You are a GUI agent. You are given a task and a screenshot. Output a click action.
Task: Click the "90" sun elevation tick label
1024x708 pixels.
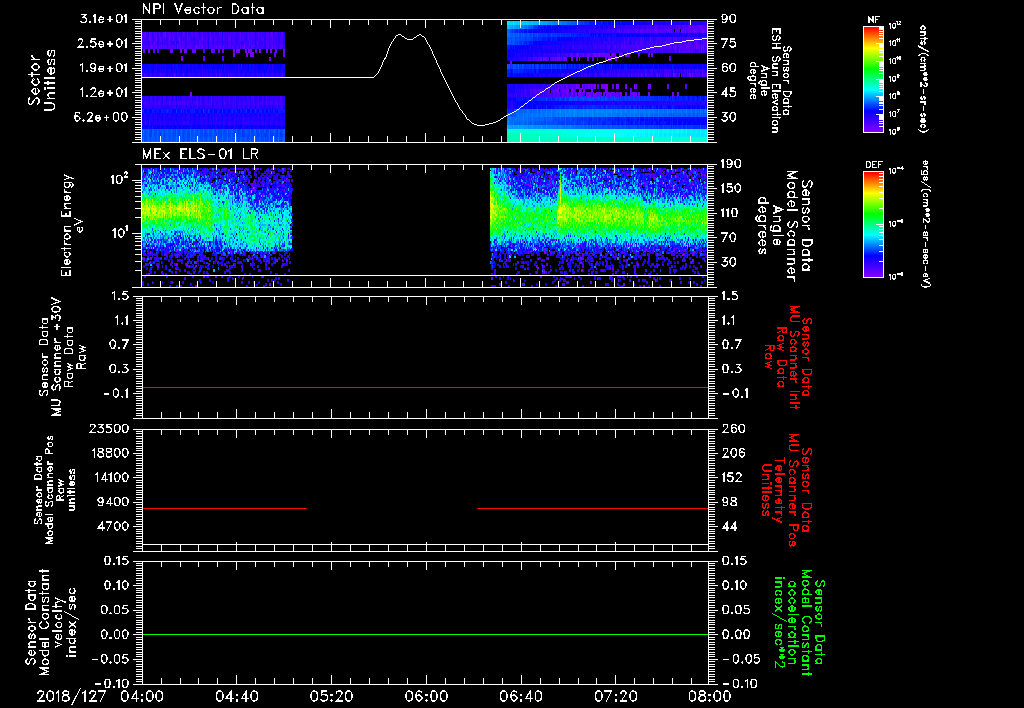[x=729, y=19]
